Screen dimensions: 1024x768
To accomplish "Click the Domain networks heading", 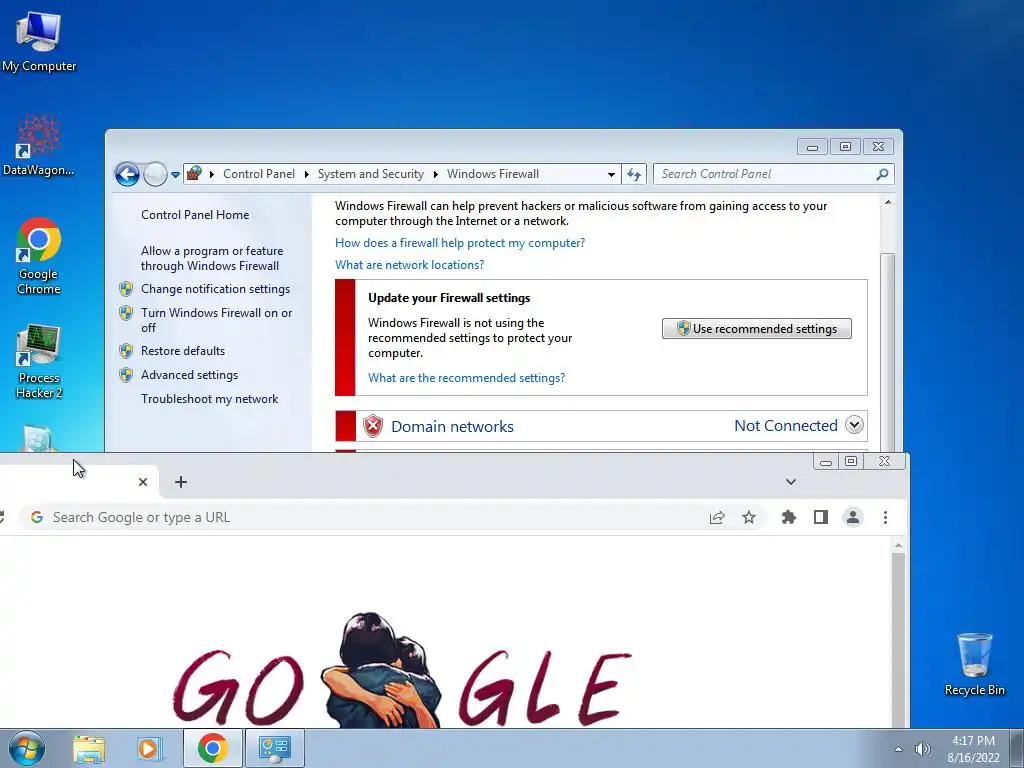I will (452, 426).
